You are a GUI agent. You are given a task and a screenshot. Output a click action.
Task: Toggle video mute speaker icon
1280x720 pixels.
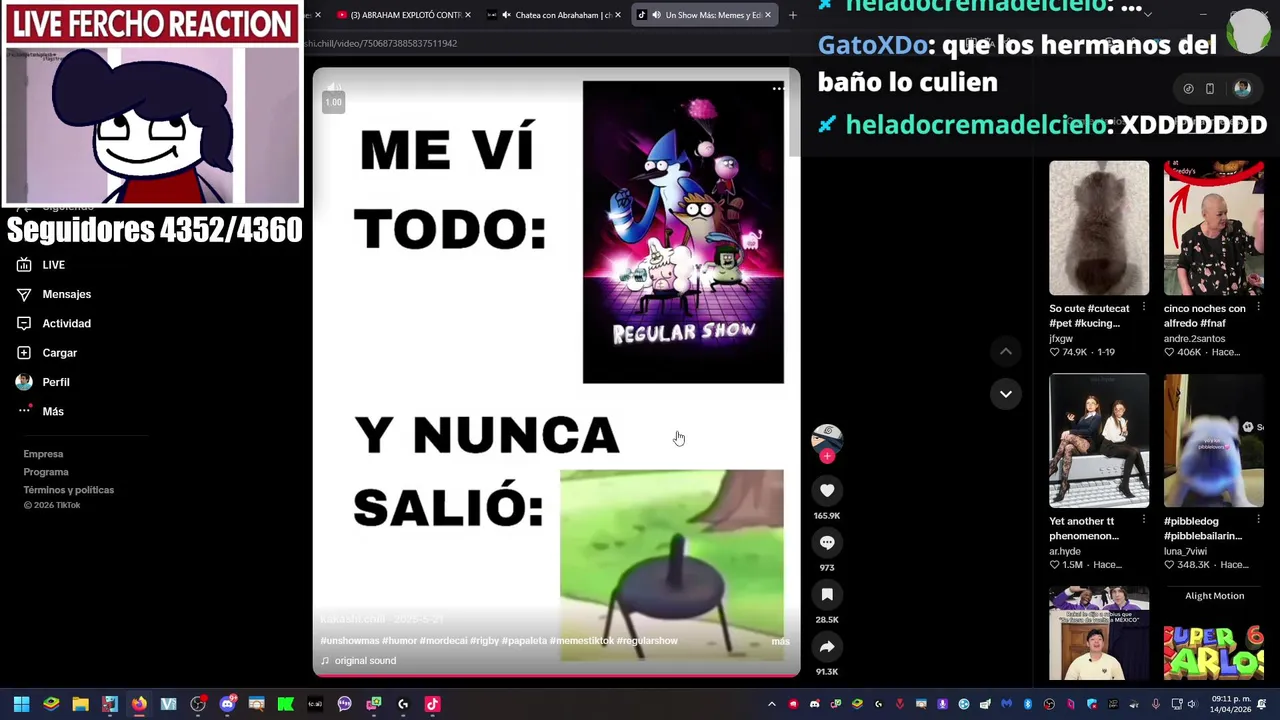click(x=334, y=86)
